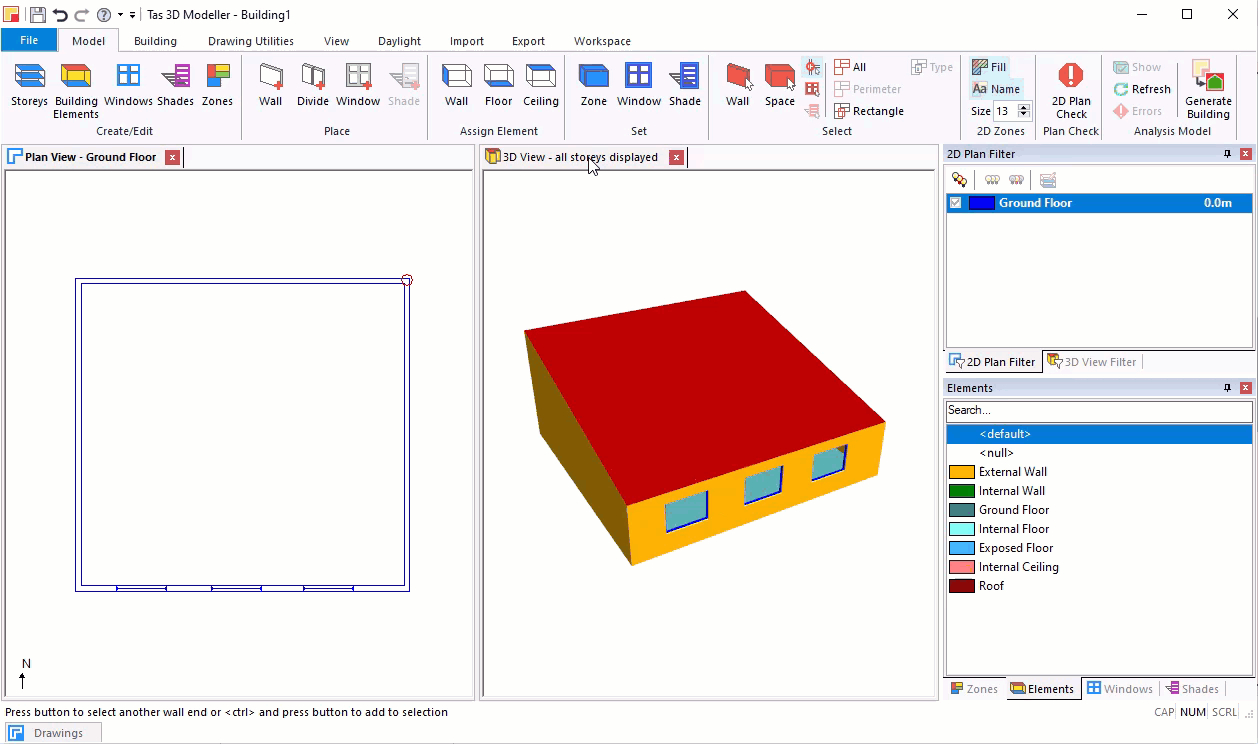Click Set Shade tool
Viewport: 1258px width, 744px height.
click(x=685, y=85)
